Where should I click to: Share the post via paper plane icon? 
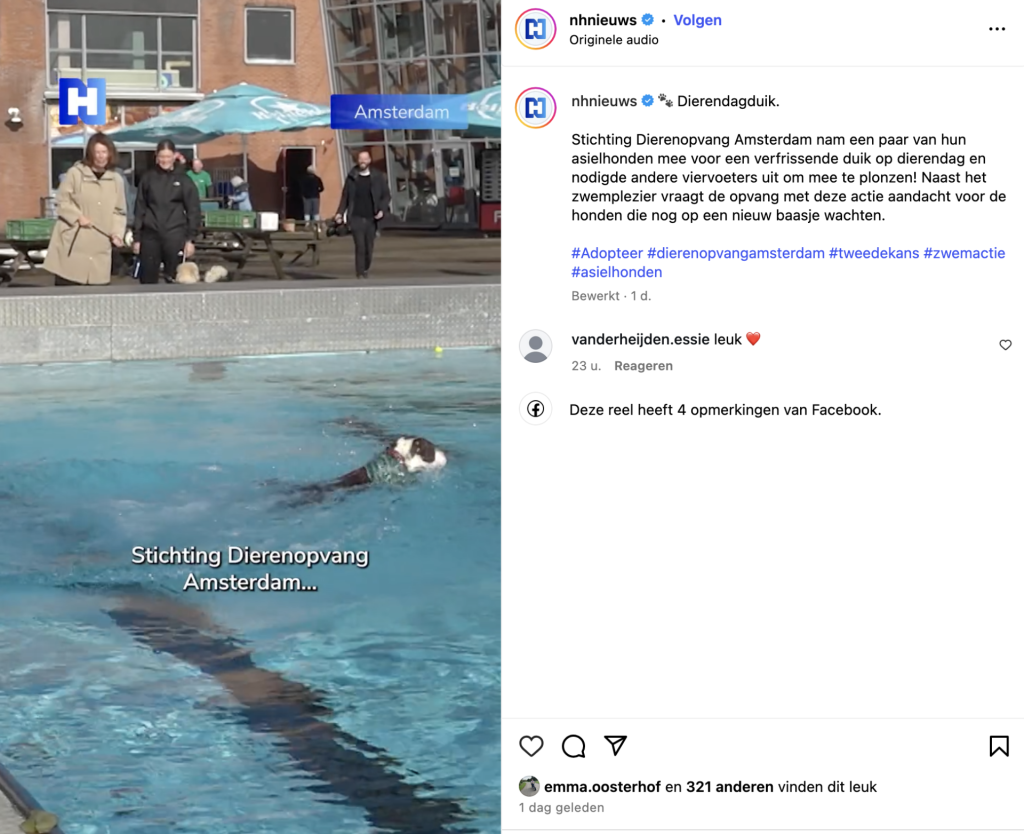point(615,745)
